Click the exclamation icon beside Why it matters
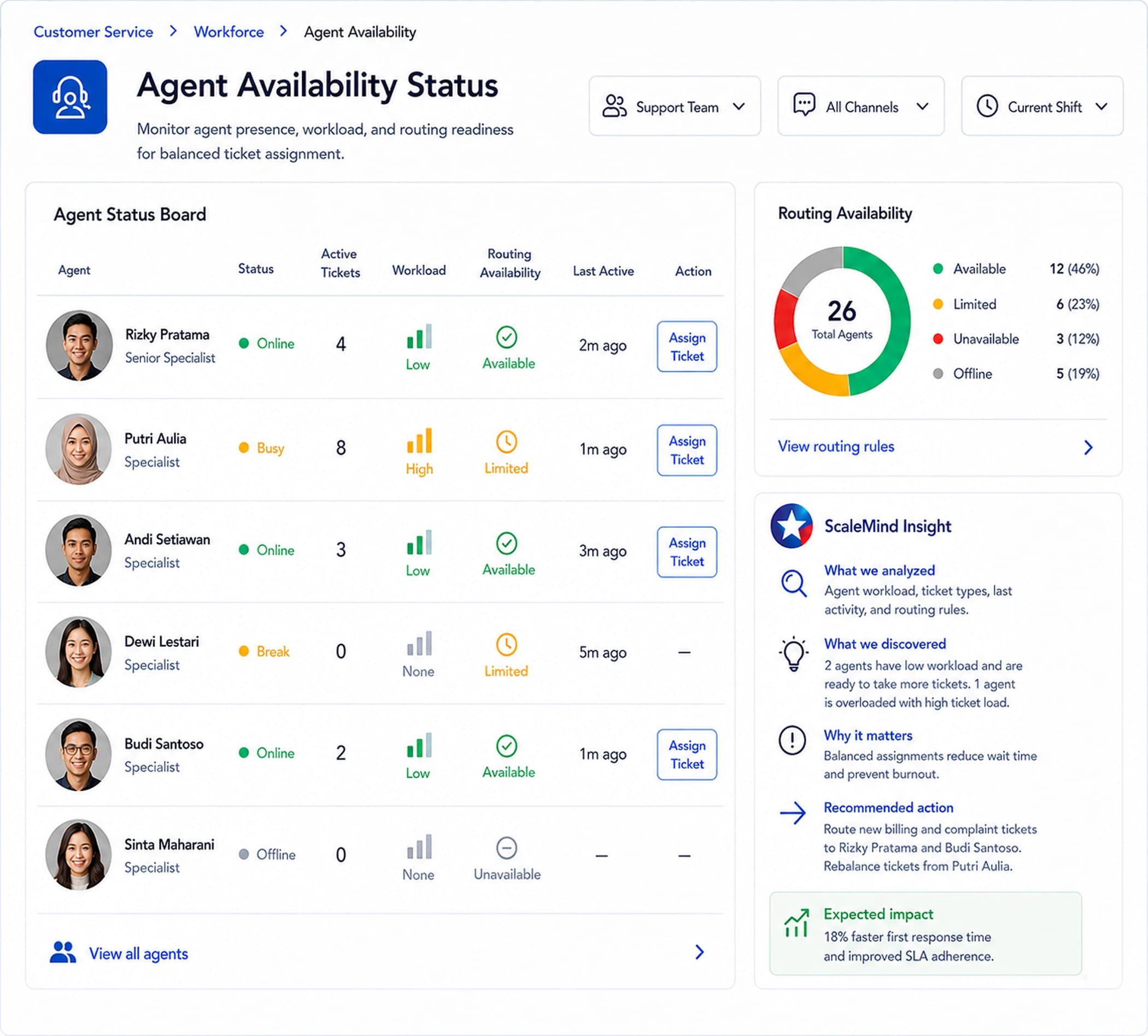 (x=792, y=740)
